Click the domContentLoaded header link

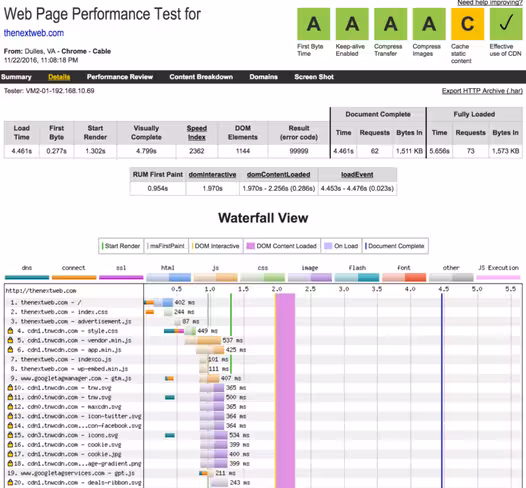point(278,175)
